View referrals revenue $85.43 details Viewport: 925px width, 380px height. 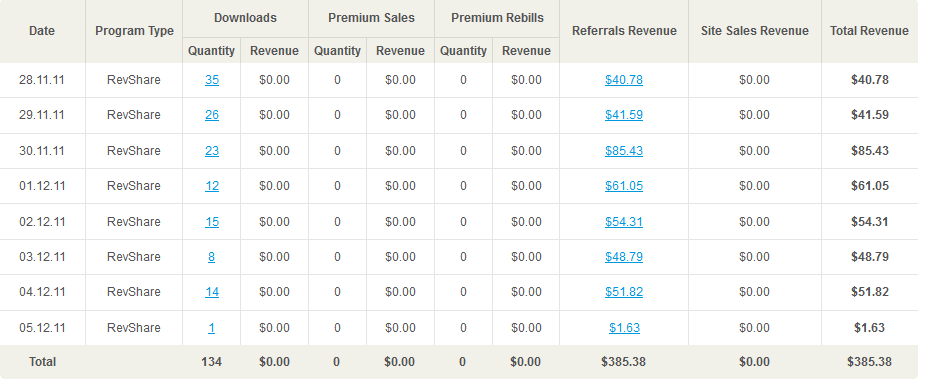pos(624,151)
